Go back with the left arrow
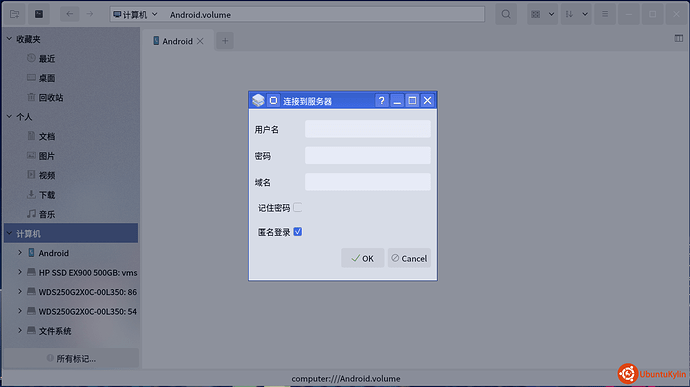Image resolution: width=690 pixels, height=387 pixels. tap(70, 14)
